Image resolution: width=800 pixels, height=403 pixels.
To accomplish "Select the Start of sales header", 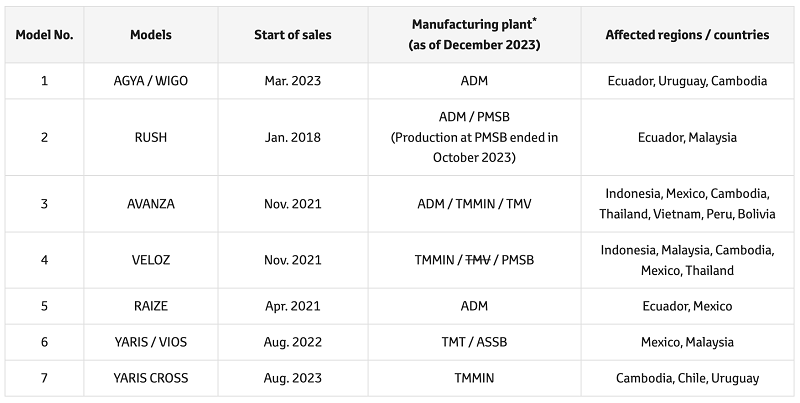I will click(x=293, y=35).
